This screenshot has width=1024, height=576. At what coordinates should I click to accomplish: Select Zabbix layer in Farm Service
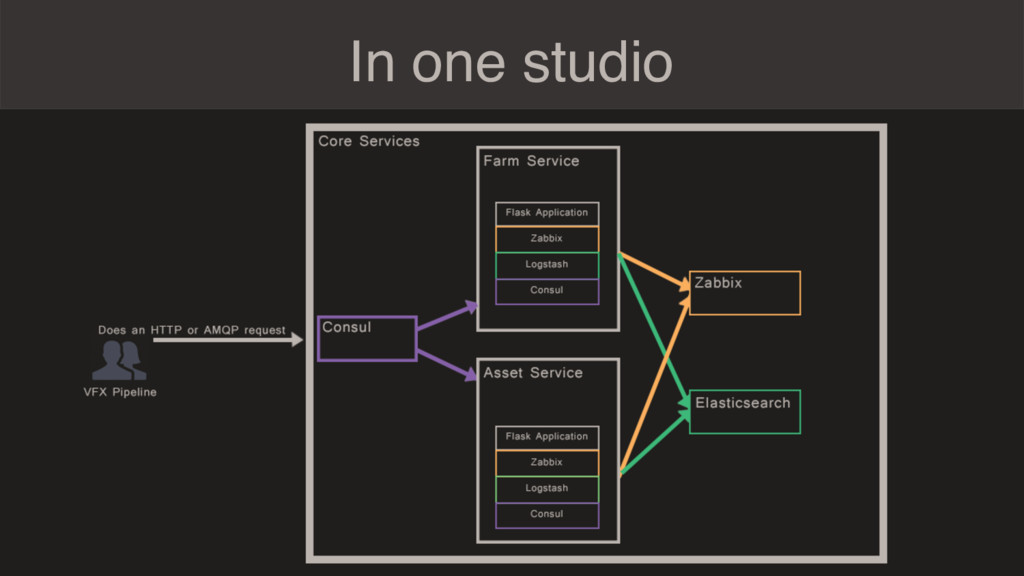coord(547,239)
